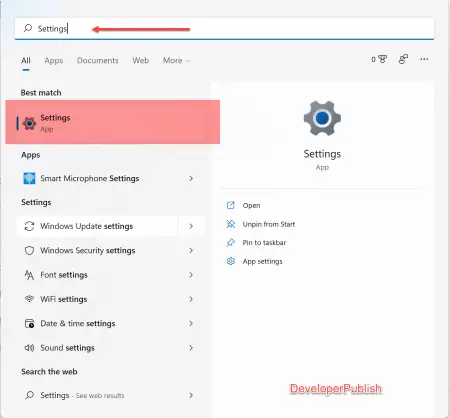Image resolution: width=450 pixels, height=418 pixels.
Task: Select Unpin from Start option
Action: 269,224
